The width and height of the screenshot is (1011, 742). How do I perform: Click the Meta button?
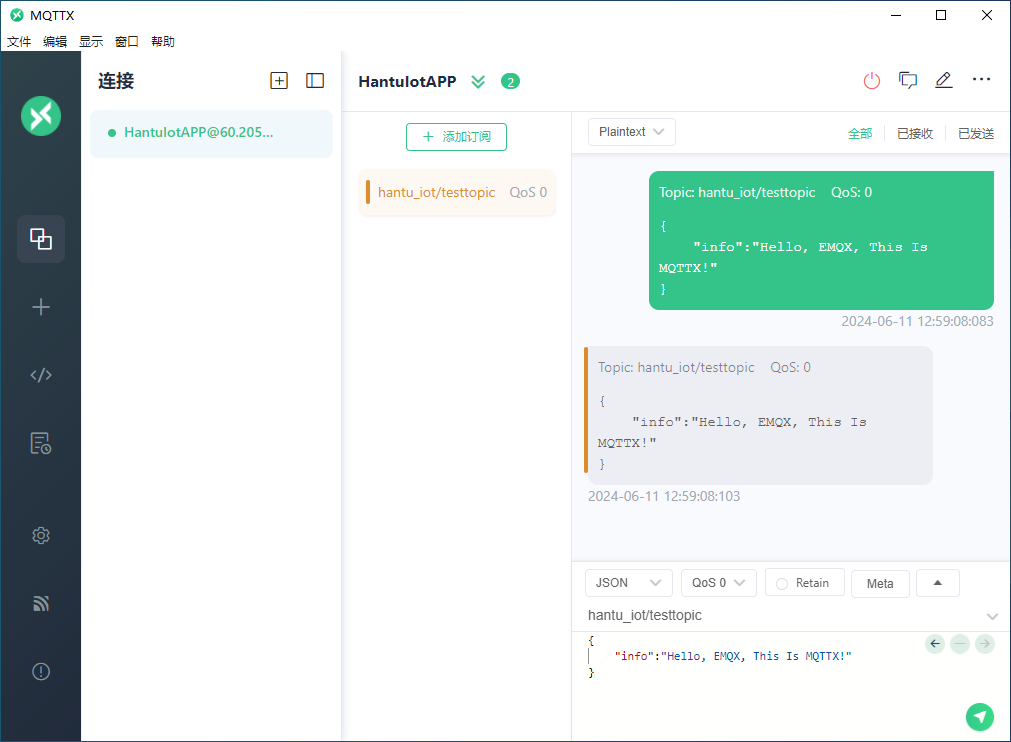point(880,583)
